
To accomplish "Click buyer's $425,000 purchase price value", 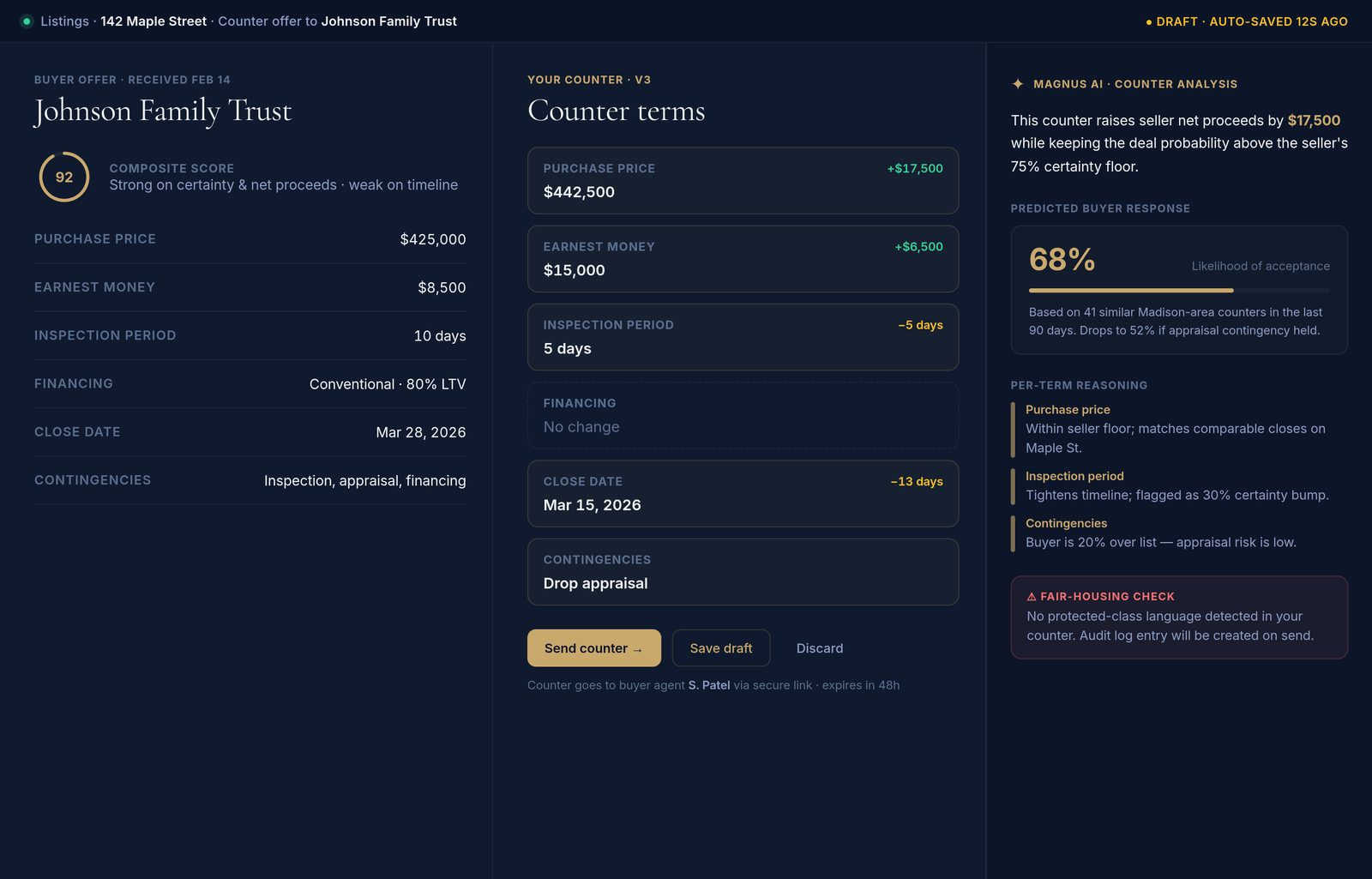I will point(433,239).
